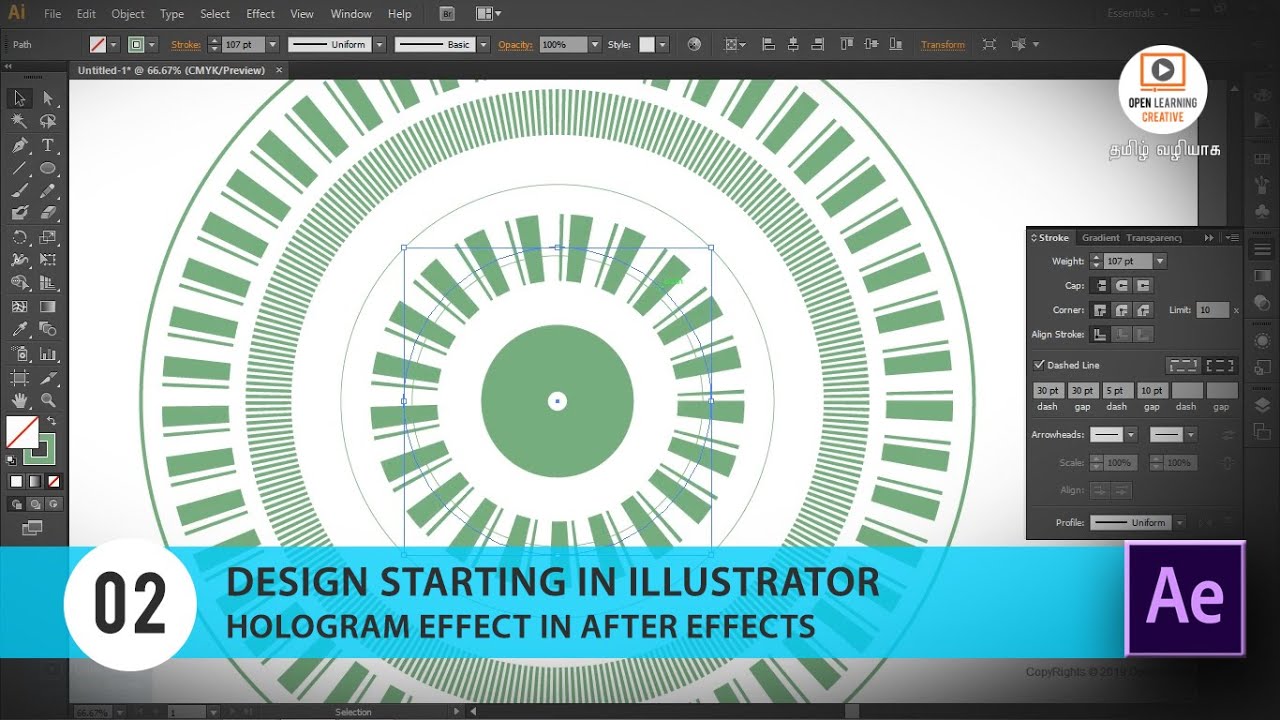Select the Direct Selection tool
This screenshot has height=720, width=1280.
tap(47, 98)
